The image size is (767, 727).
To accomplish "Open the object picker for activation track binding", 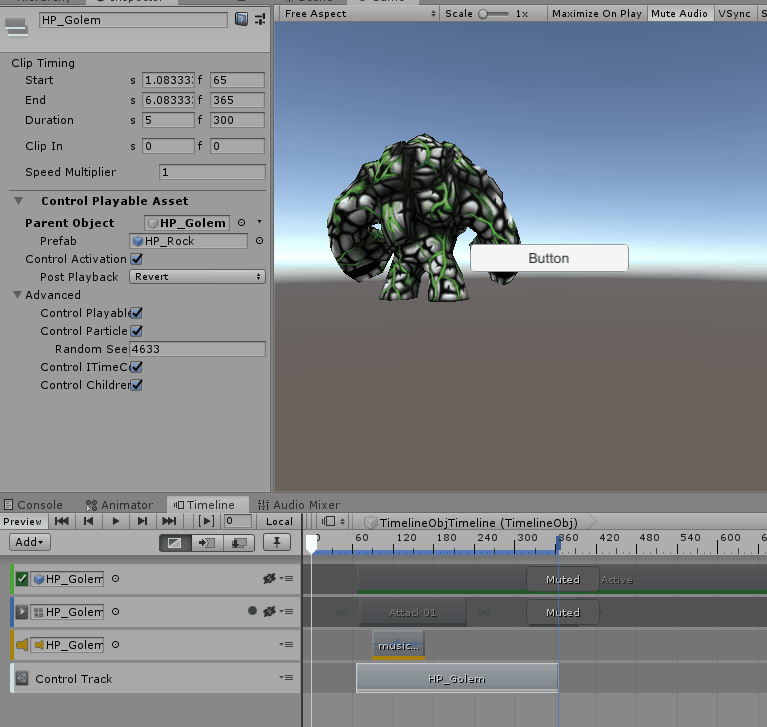I will pos(115,579).
